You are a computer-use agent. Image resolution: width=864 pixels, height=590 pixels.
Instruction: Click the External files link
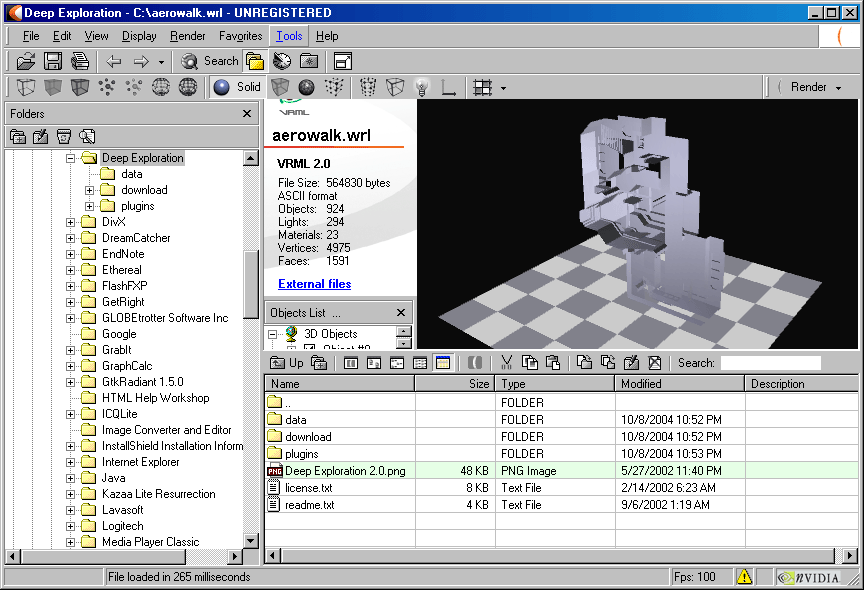pyautogui.click(x=314, y=284)
